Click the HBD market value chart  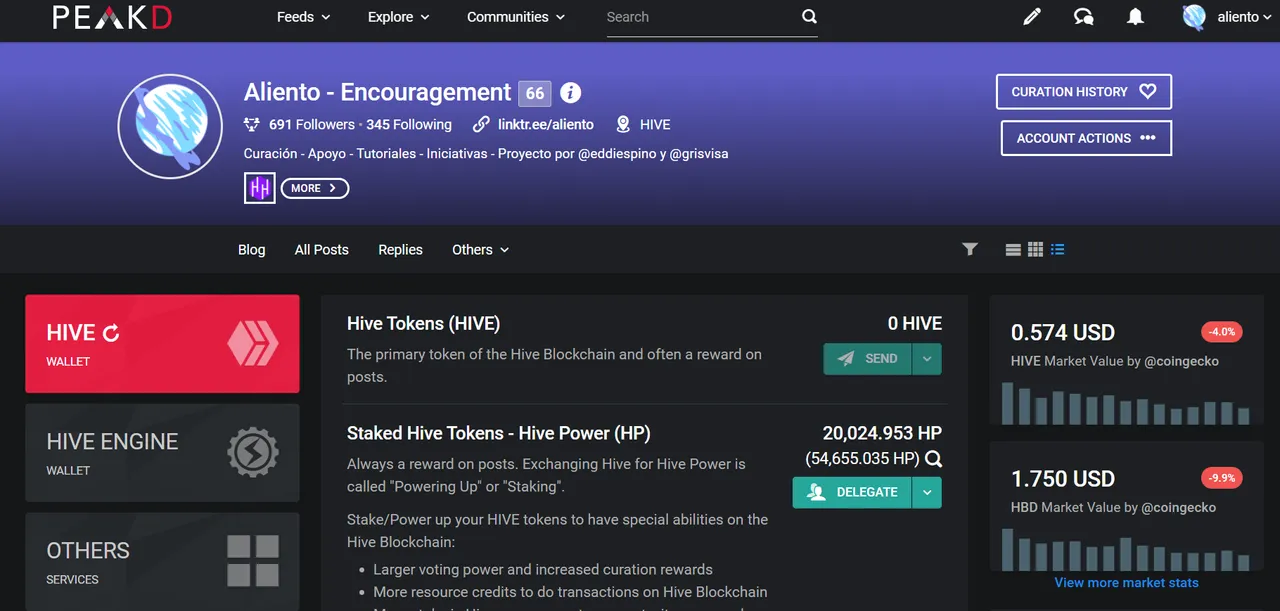pyautogui.click(x=1126, y=548)
